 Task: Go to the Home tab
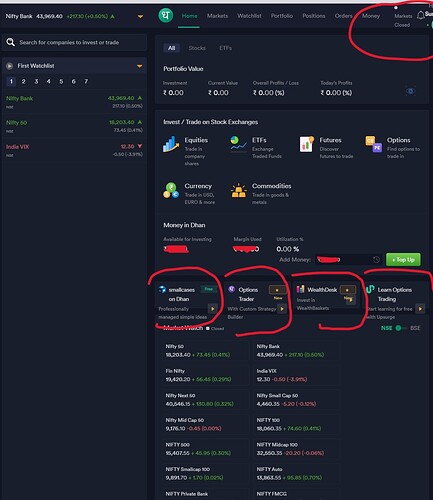189,16
